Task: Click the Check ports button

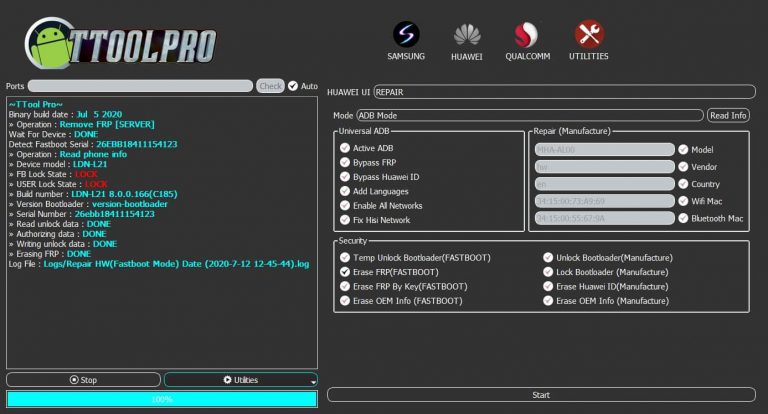Action: pos(270,86)
